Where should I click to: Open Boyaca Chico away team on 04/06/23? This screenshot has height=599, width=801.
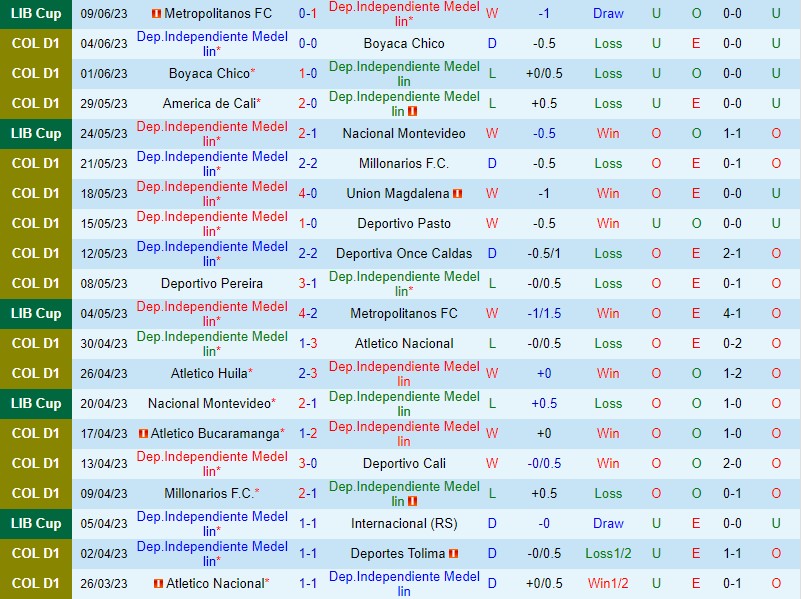[x=404, y=43]
